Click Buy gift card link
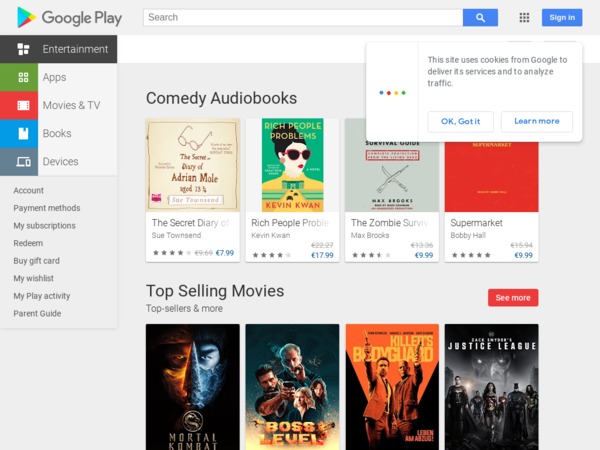600x450 pixels. tap(36, 261)
